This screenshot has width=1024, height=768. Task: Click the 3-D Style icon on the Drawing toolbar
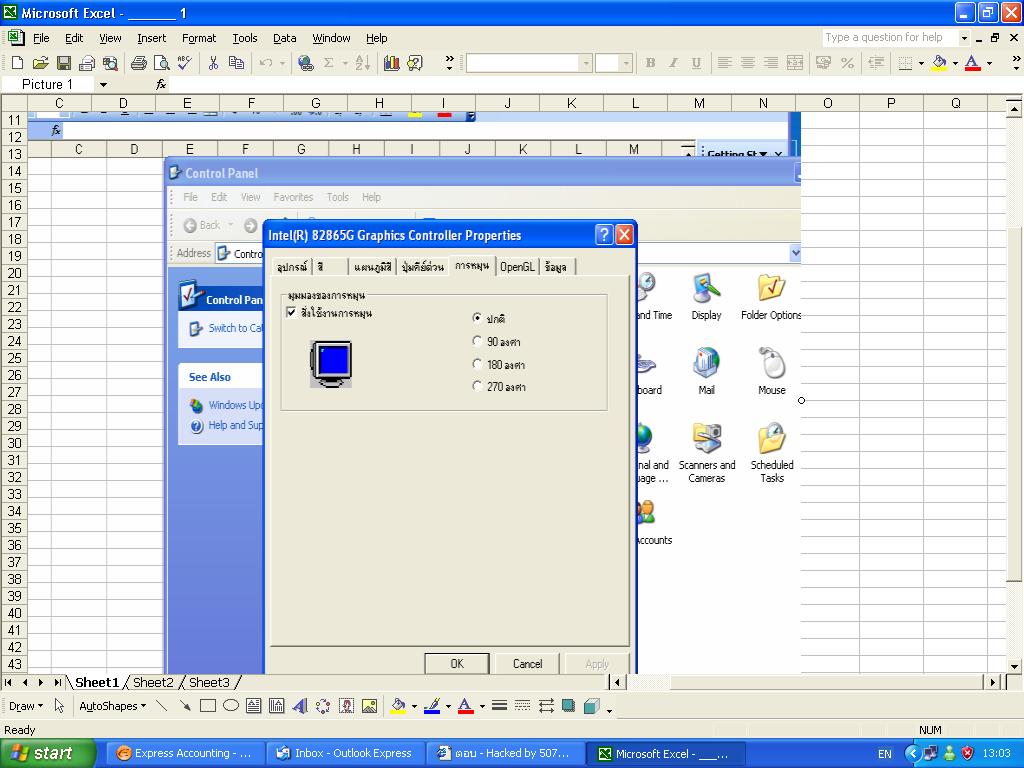tap(592, 706)
